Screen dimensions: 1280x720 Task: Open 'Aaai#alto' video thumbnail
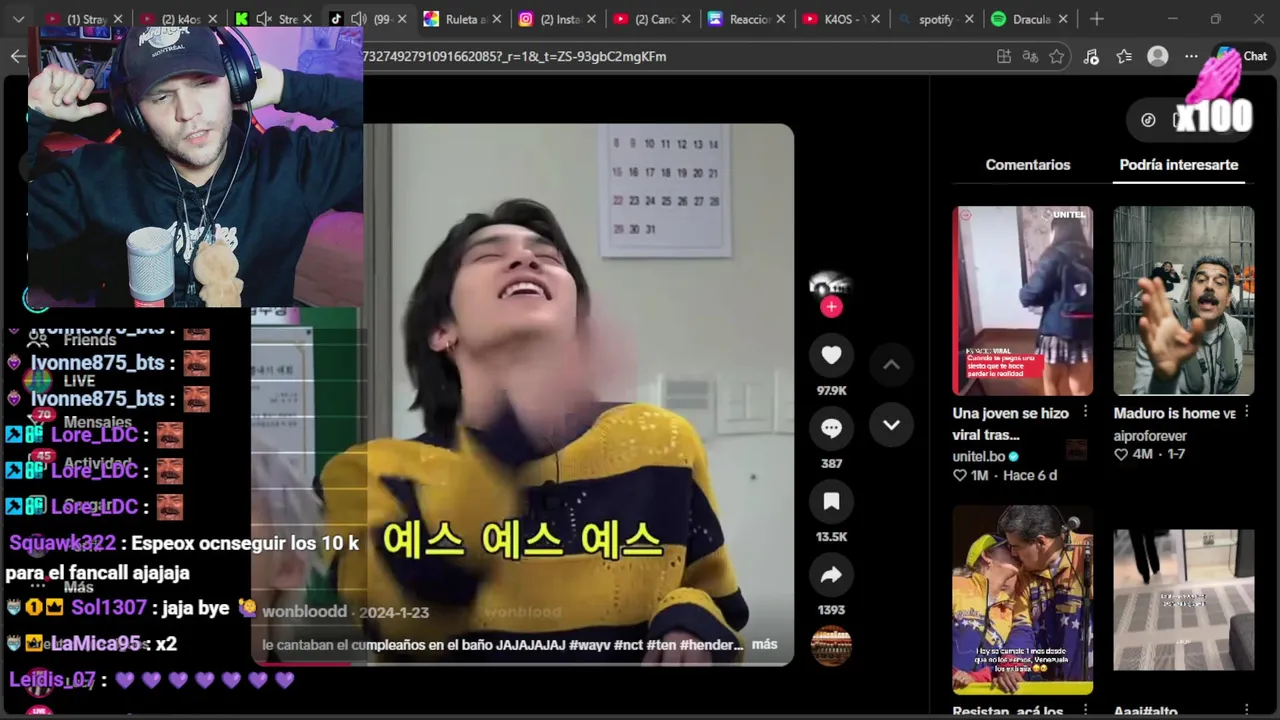tap(1184, 600)
